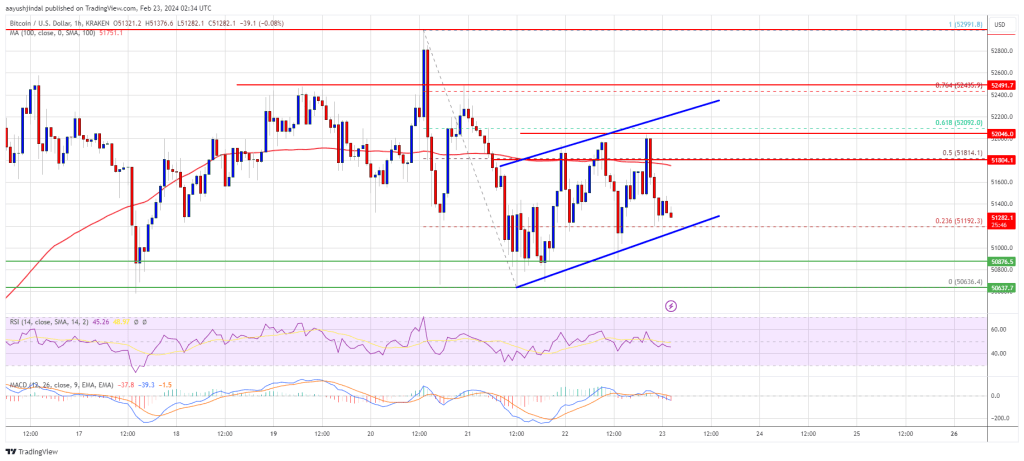Select the red 52491.7 resistance price tag
Screen dimensions: 1024x461
point(1000,85)
